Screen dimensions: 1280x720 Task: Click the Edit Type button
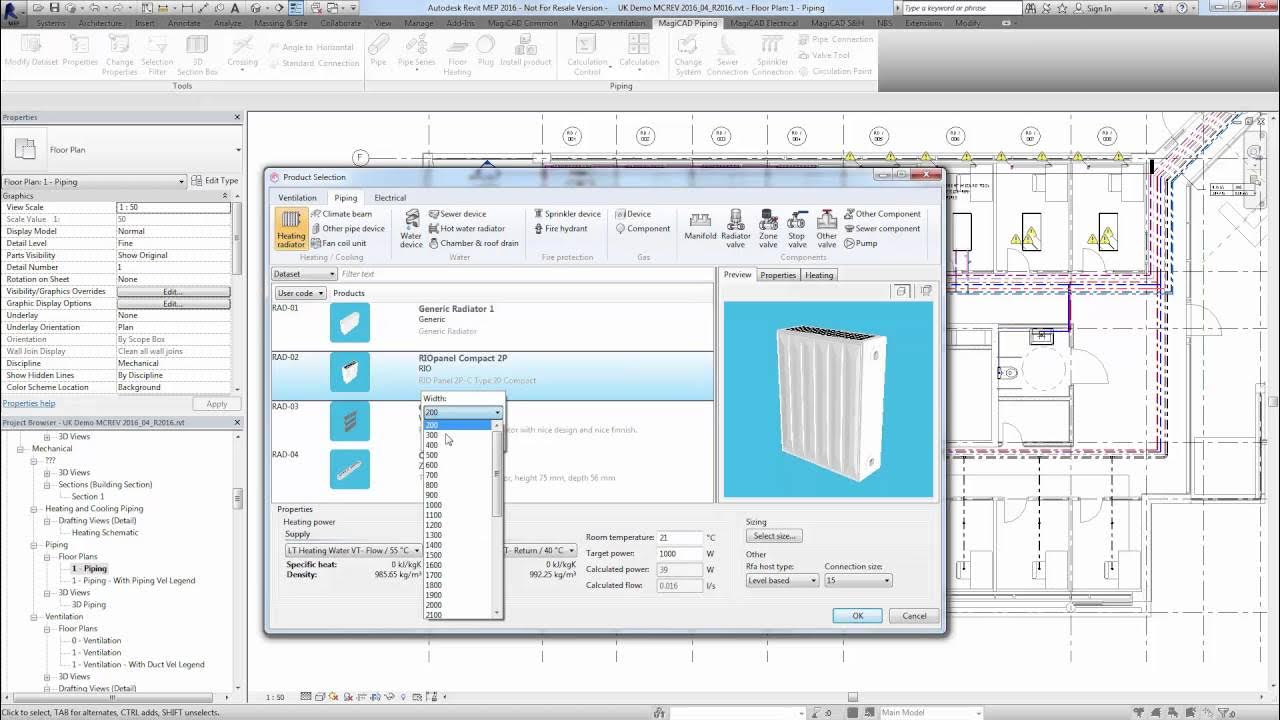(215, 181)
